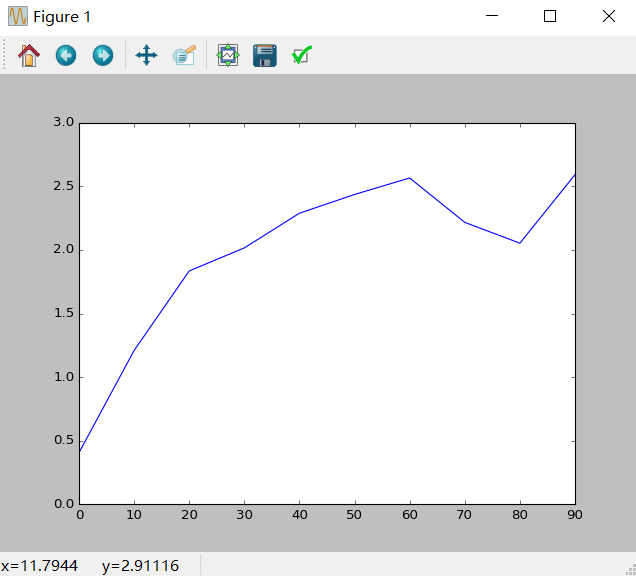The image size is (636, 576).
Task: Click x-axis label 30
Action: (245, 515)
